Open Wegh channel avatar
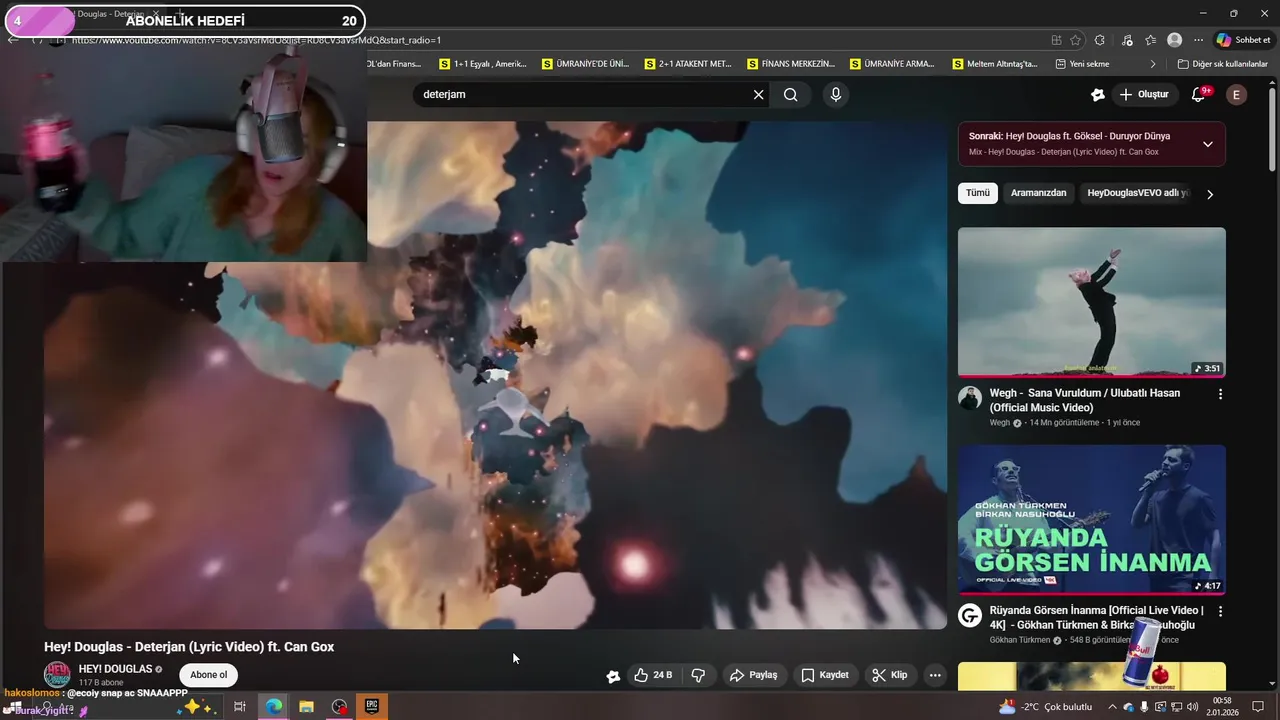1280x720 pixels. 970,398
